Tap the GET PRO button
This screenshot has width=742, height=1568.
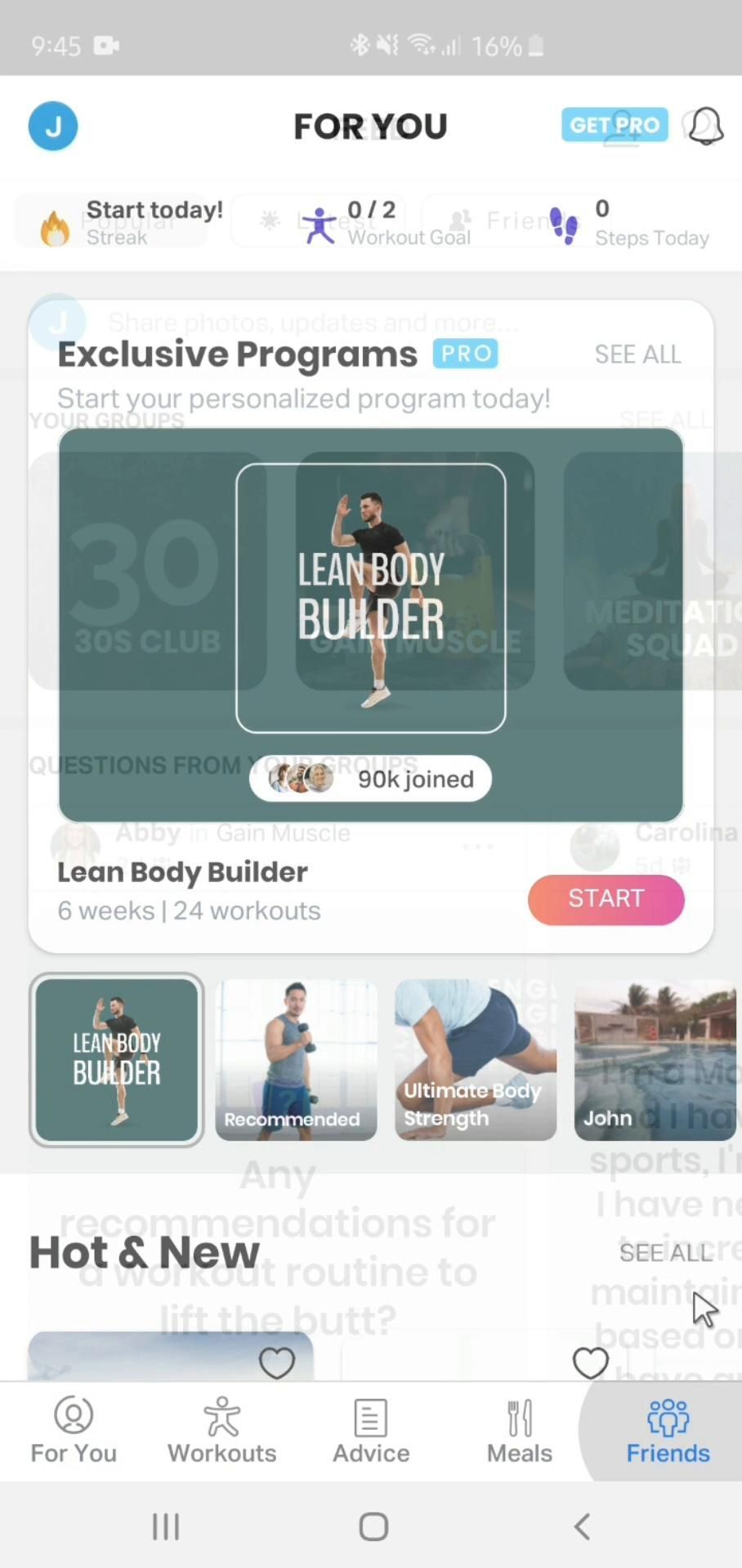pyautogui.click(x=615, y=125)
